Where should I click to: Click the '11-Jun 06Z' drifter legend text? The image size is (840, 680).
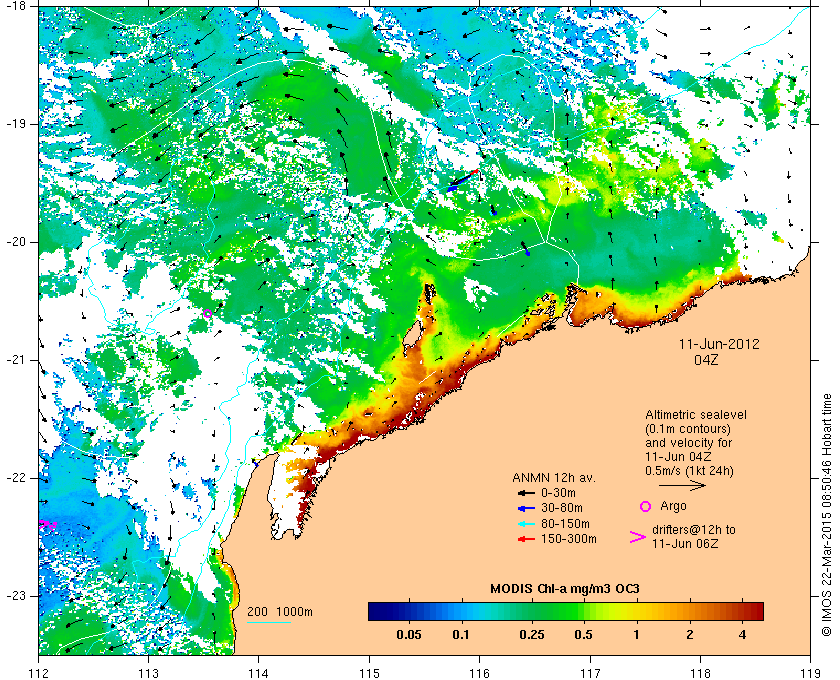point(685,544)
